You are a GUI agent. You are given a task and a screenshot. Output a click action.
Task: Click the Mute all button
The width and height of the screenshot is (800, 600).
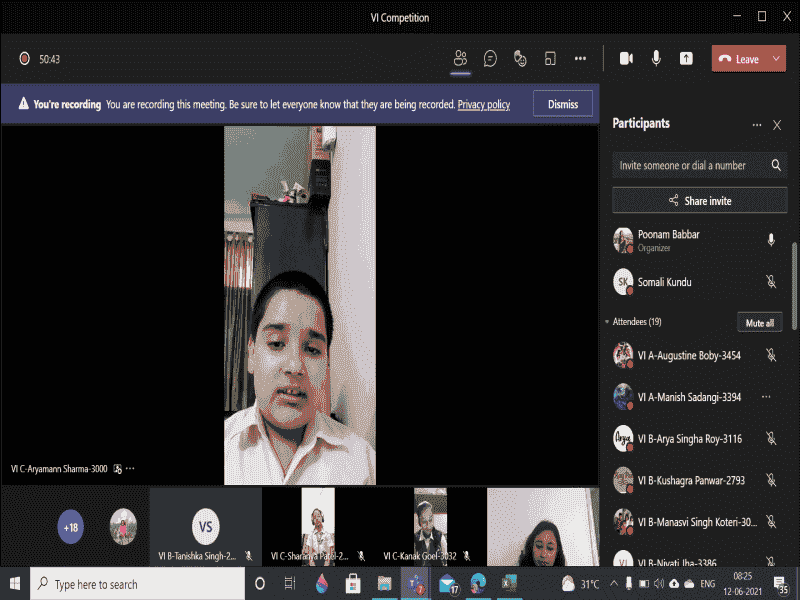pos(760,323)
